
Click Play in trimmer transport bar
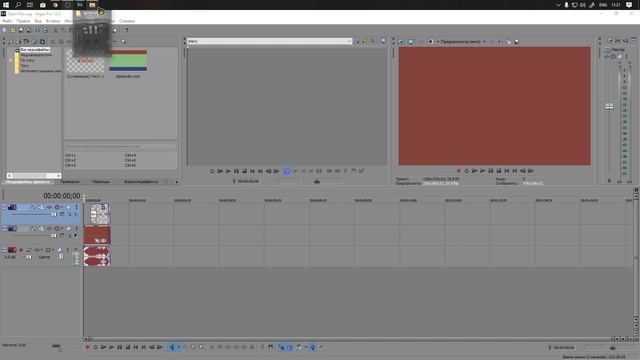[228, 171]
